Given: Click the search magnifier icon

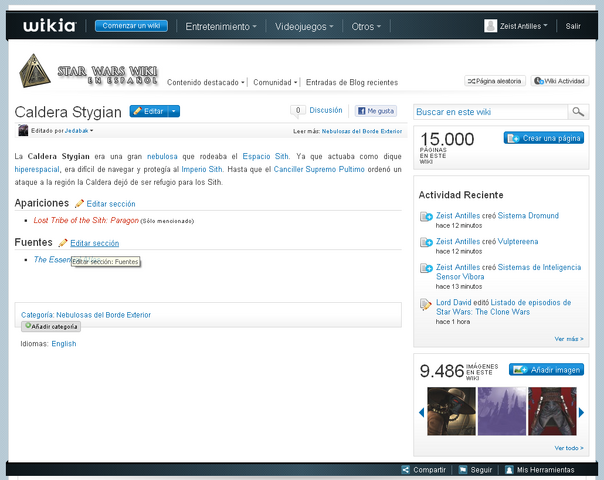Looking at the screenshot, I should 578,112.
